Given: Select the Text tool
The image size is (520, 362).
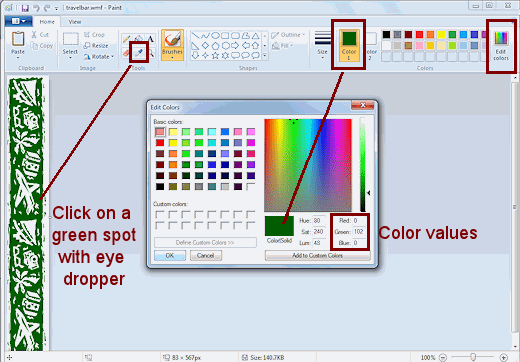Looking at the screenshot, I should click(151, 39).
